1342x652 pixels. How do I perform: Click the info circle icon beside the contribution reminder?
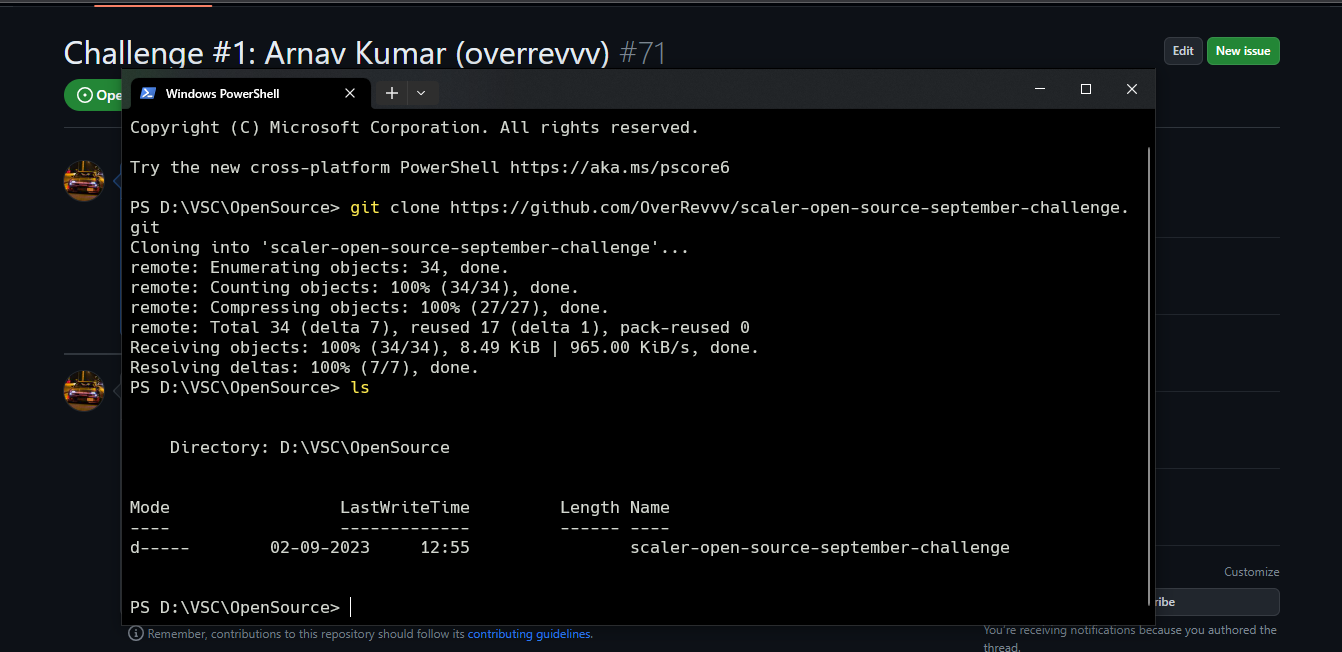pos(135,633)
